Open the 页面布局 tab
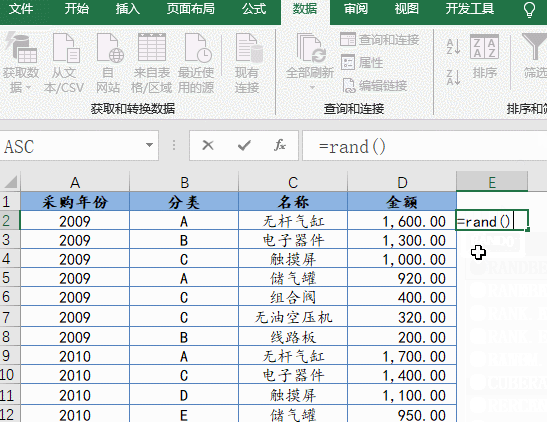Image resolution: width=547 pixels, height=422 pixels. [190, 9]
